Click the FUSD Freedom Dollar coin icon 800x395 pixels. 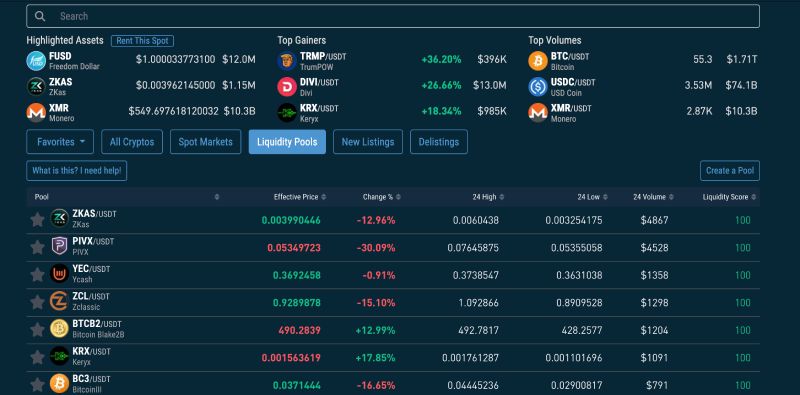pyautogui.click(x=36, y=61)
